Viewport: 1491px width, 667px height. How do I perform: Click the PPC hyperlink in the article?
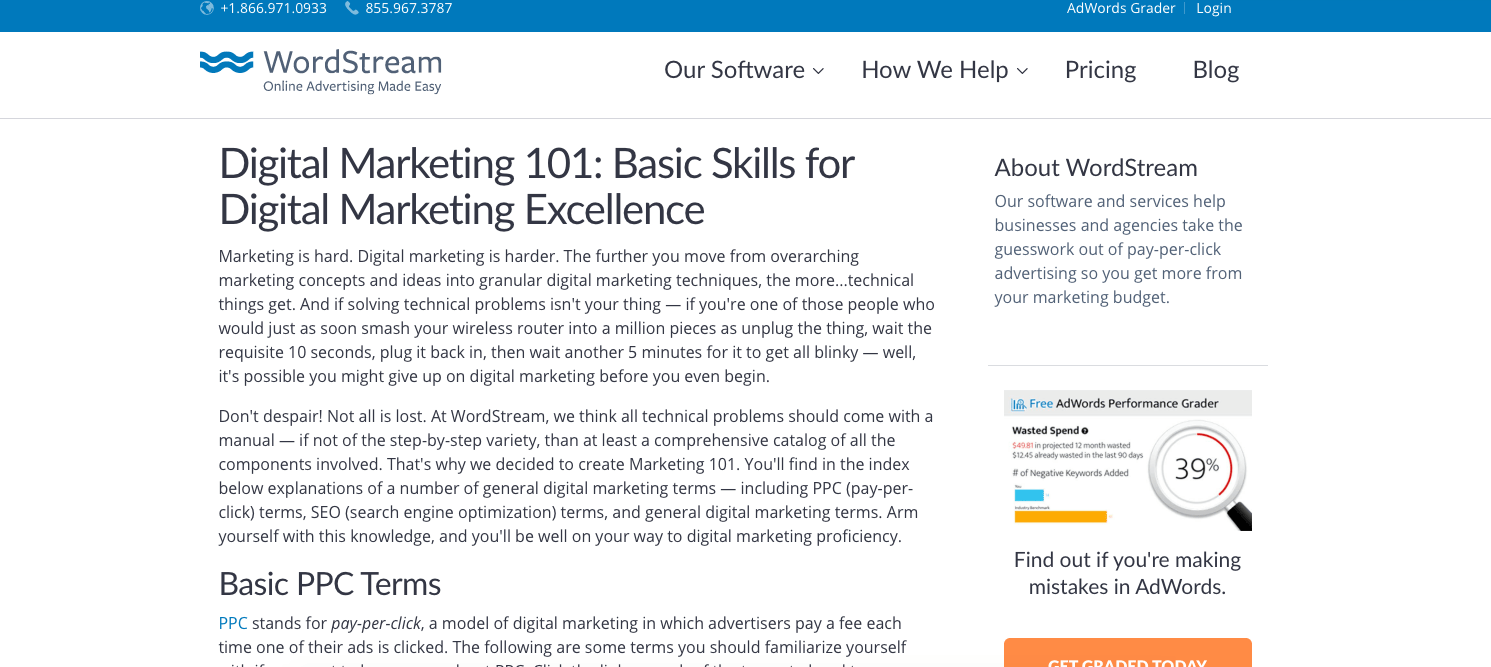coord(231,622)
